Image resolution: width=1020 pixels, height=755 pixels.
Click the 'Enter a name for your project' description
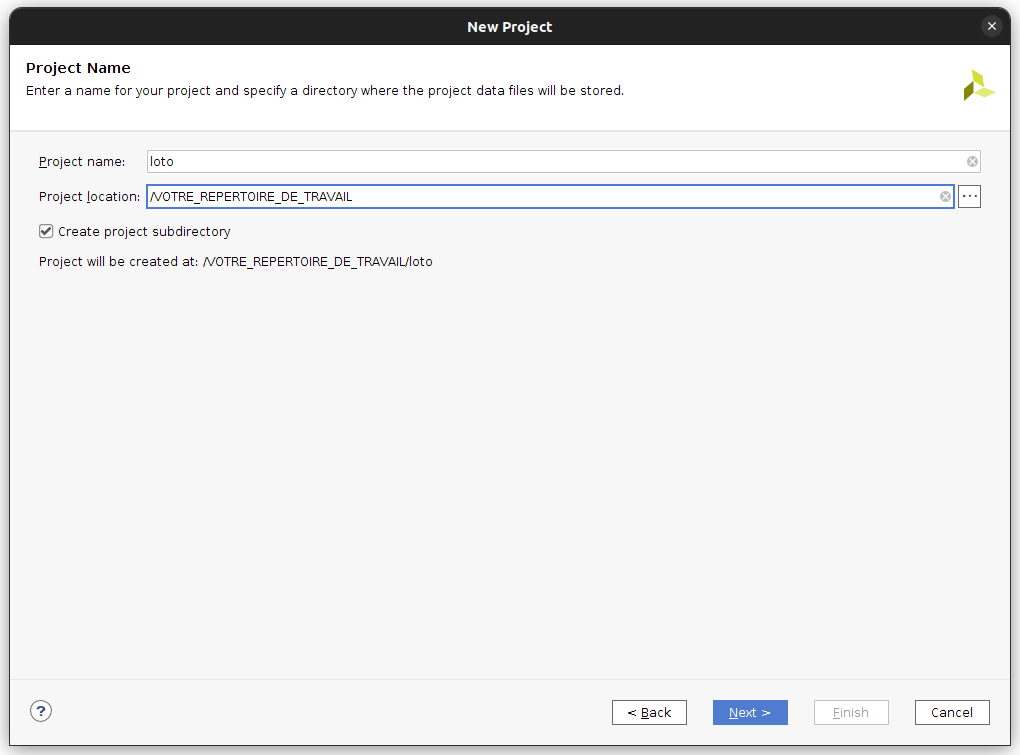tap(325, 90)
